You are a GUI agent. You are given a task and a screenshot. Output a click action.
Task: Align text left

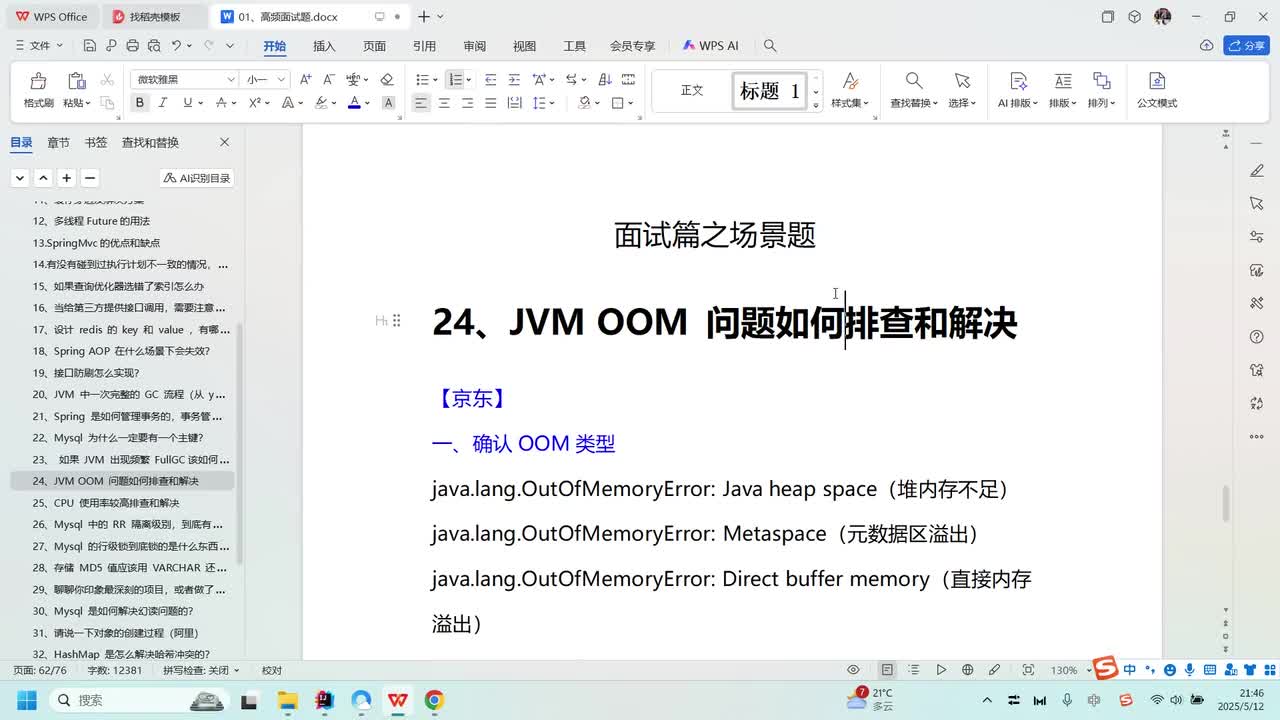[421, 103]
